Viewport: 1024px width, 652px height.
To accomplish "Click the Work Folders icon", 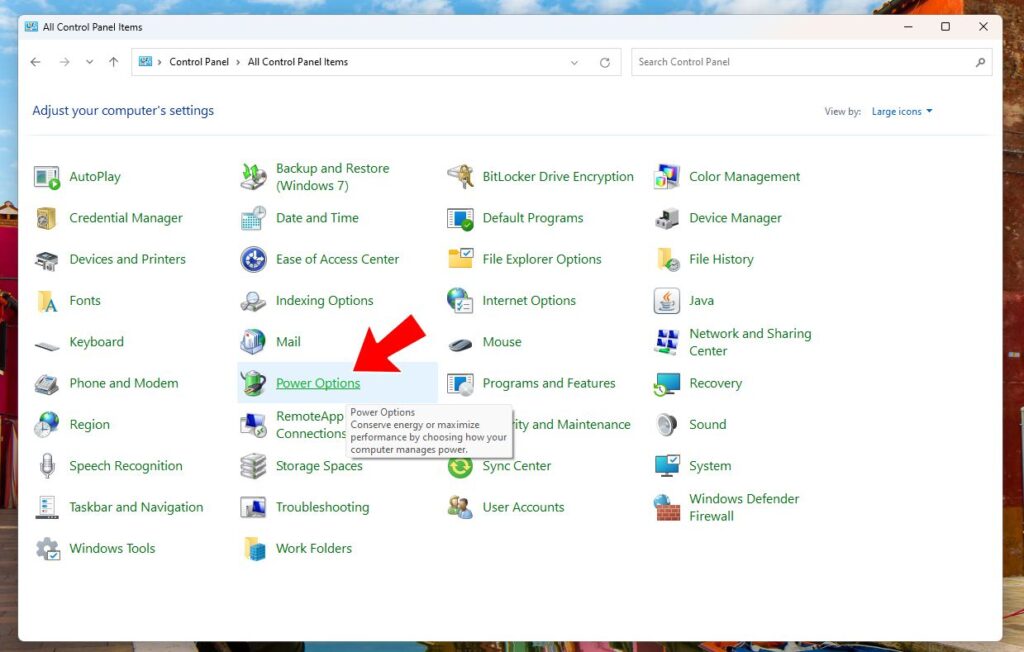I will [253, 549].
